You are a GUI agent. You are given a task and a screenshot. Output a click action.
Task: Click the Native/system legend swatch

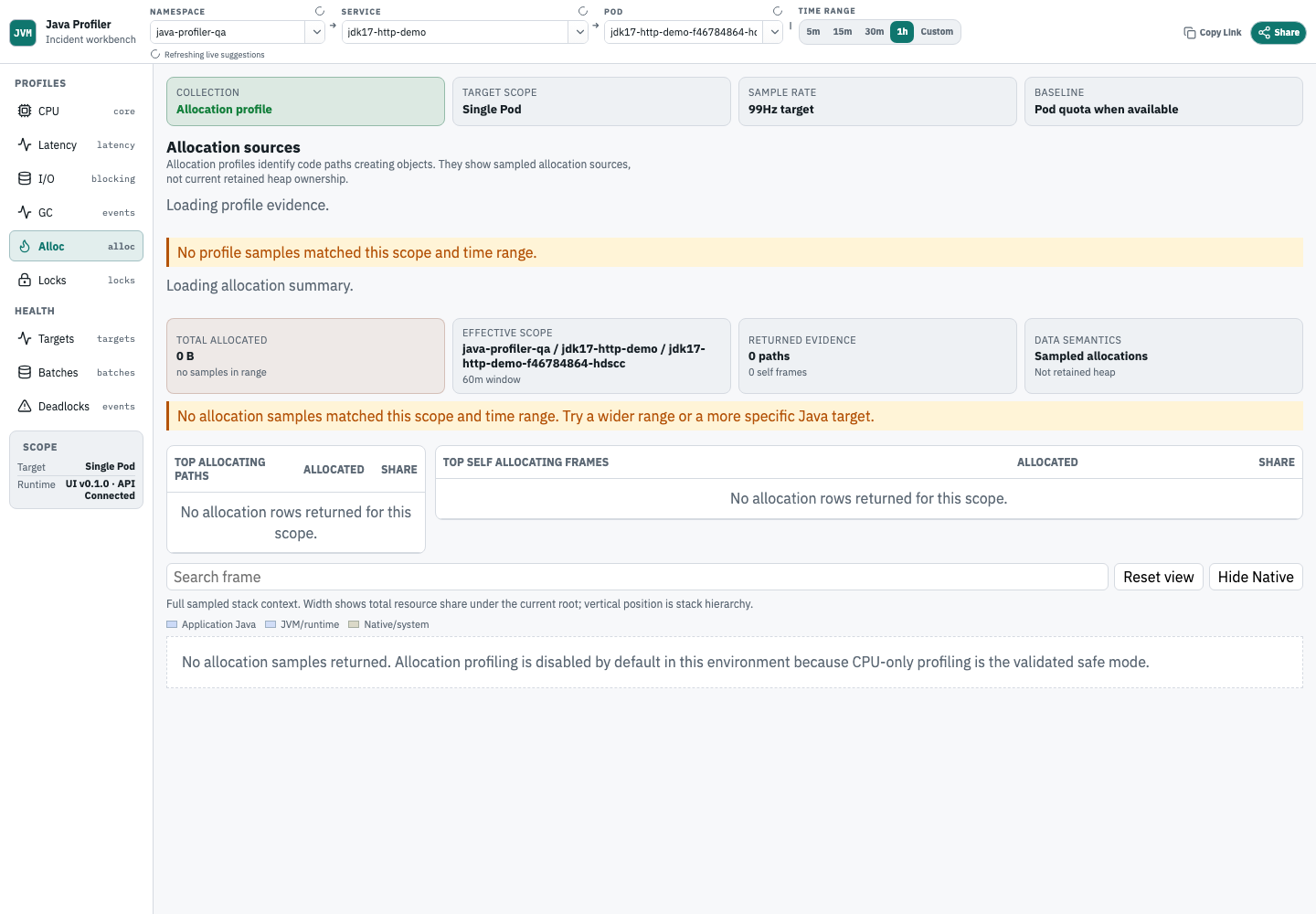pyautogui.click(x=354, y=624)
